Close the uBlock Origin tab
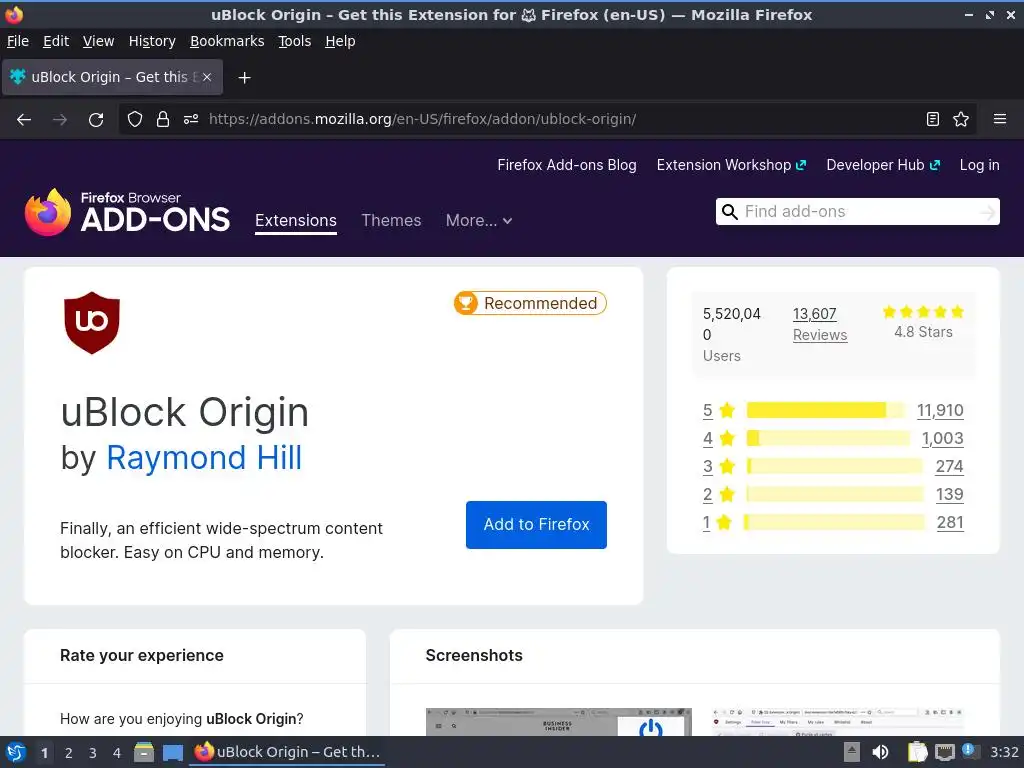 click(x=207, y=77)
